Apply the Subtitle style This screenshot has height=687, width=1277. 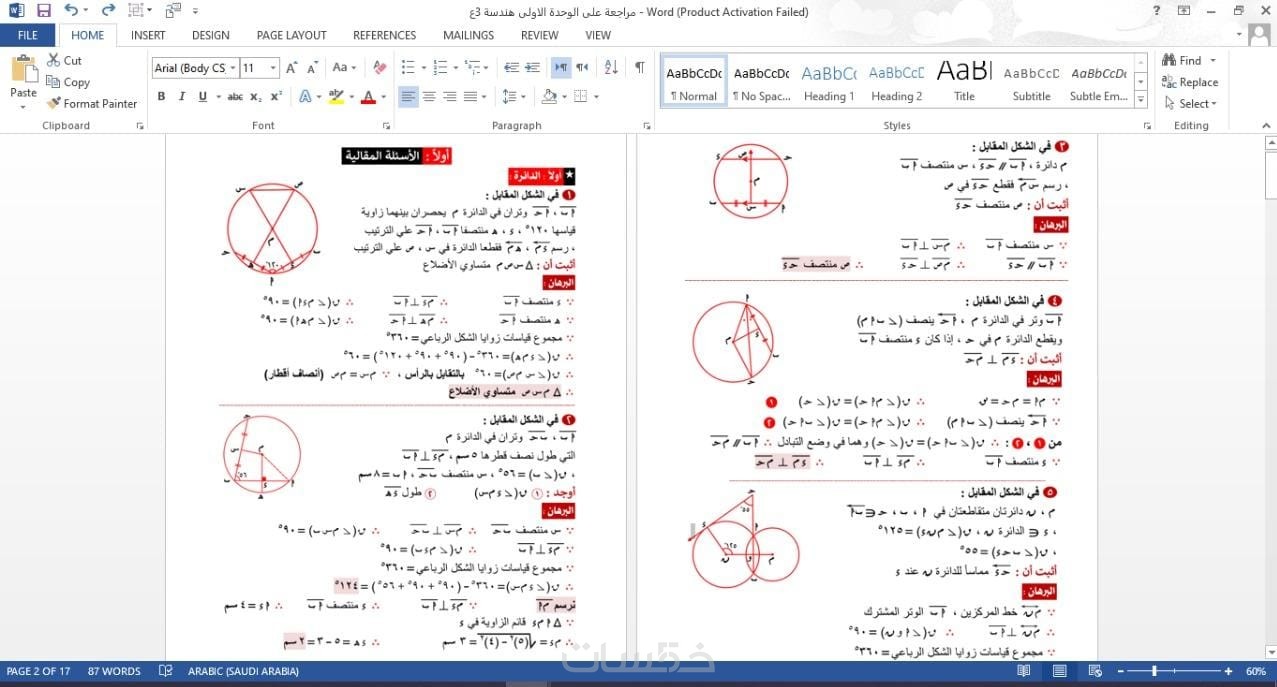[1031, 82]
